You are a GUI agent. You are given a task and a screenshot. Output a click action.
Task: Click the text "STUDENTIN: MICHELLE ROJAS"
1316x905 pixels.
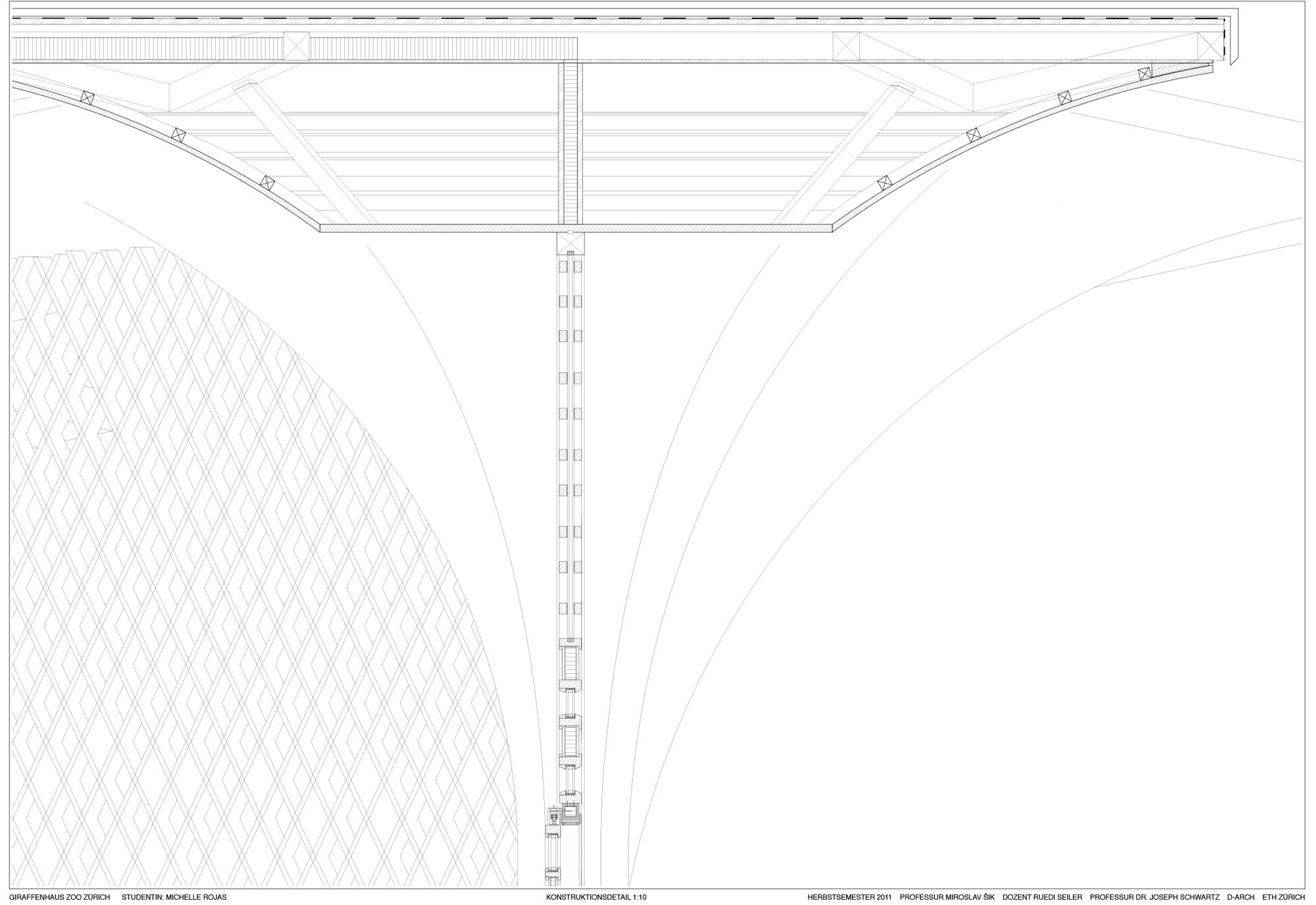[x=174, y=897]
